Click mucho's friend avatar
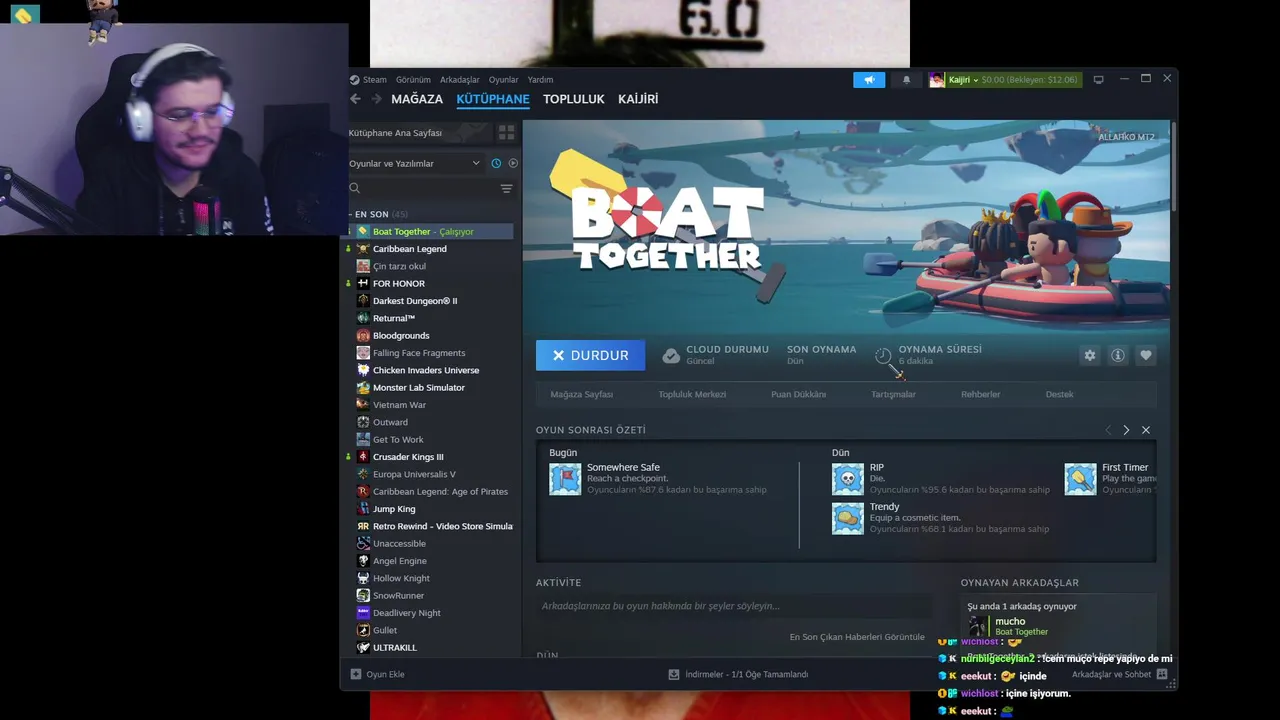 [978, 627]
